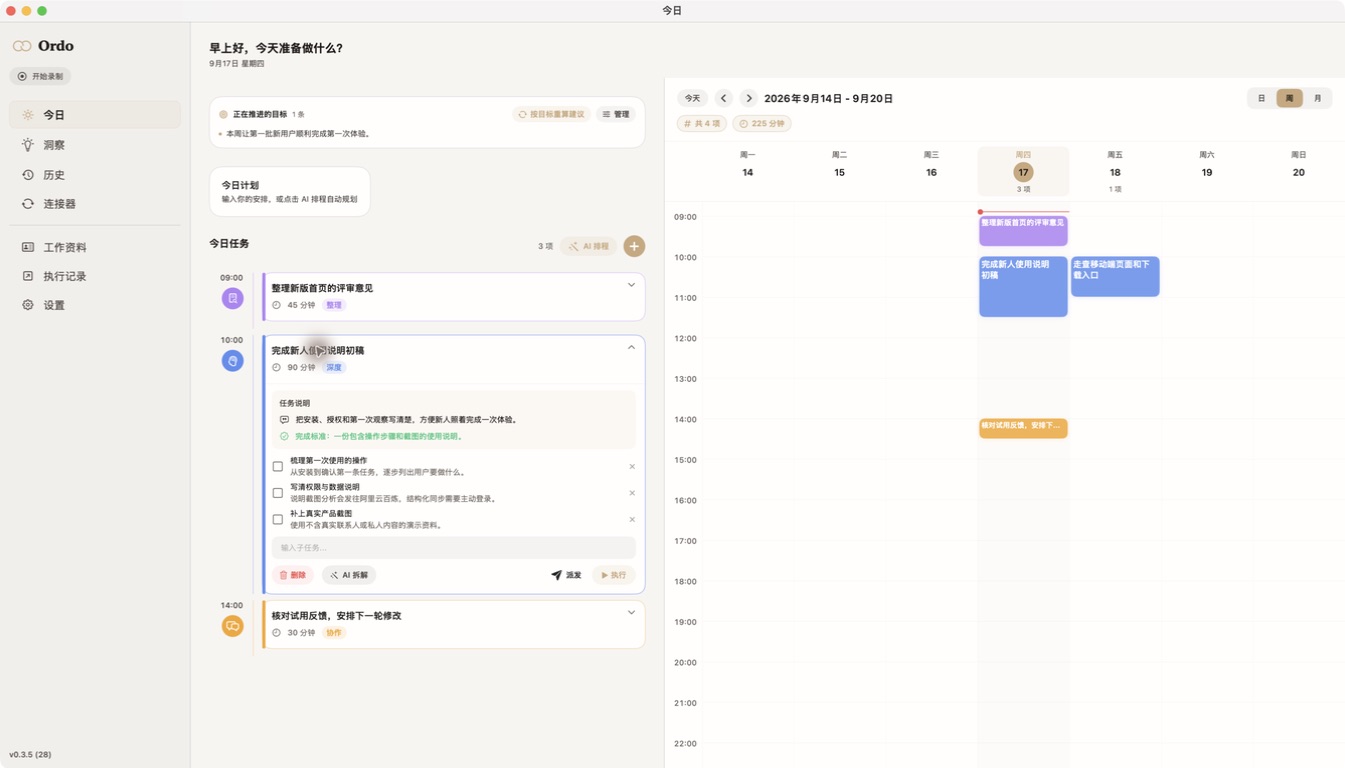Click the red 删除 trash button
1345x768 pixels.
293,575
